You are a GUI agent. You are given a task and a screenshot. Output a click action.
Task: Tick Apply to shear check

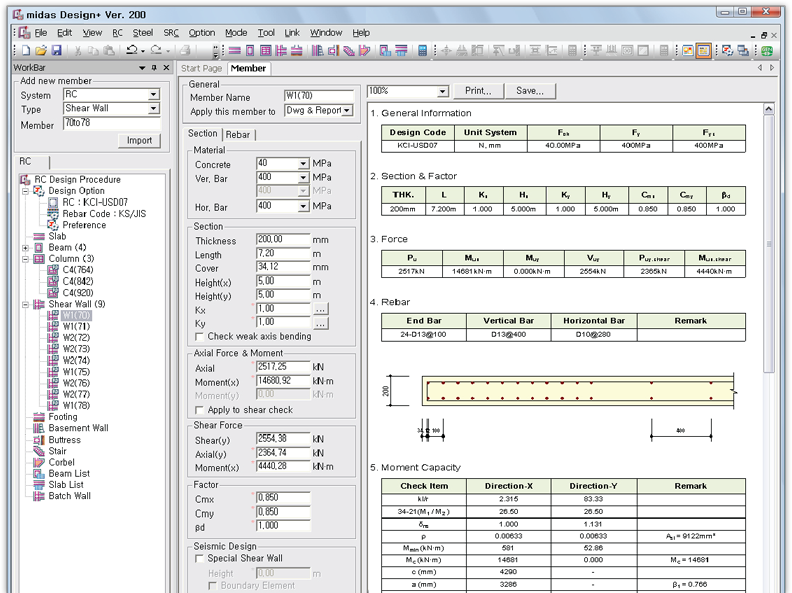click(x=200, y=410)
